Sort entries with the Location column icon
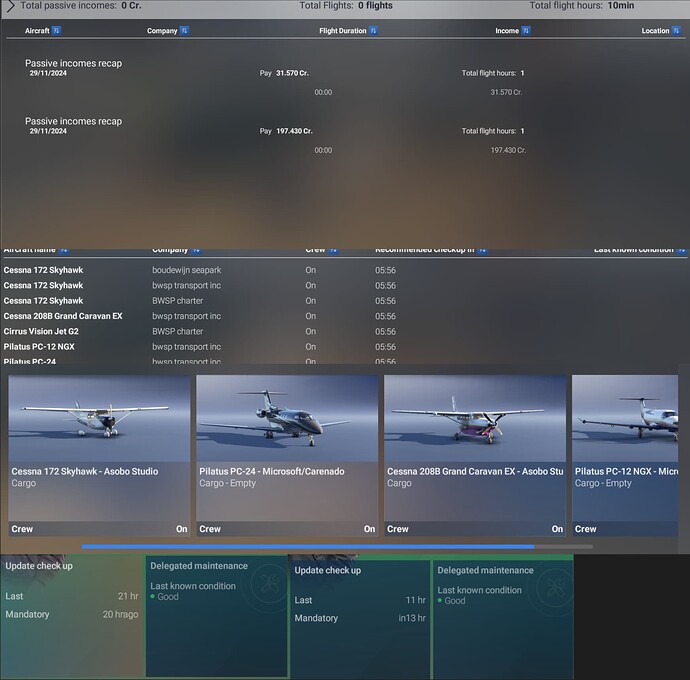This screenshot has width=690, height=680. tap(676, 30)
